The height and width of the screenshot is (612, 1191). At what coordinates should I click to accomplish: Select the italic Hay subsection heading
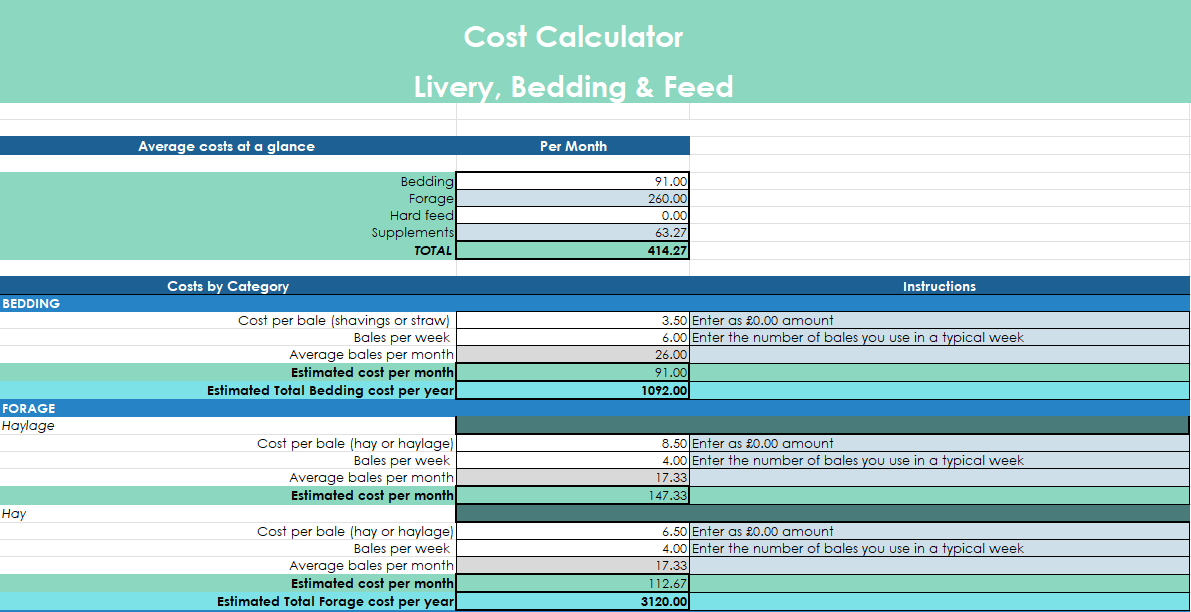click(14, 513)
